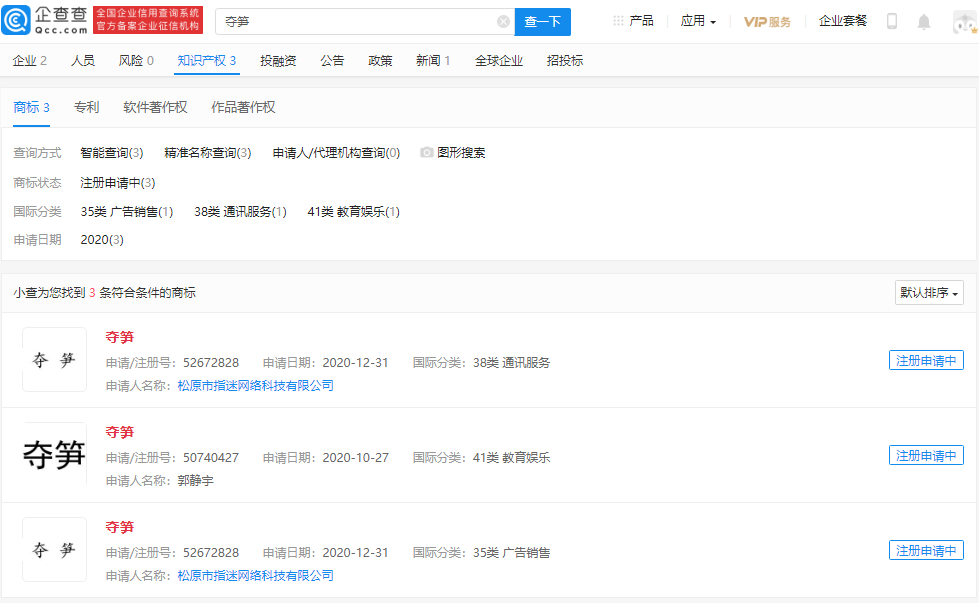This screenshot has height=603, width=979.
Task: Clear the search box with the X icon
Action: (x=503, y=21)
